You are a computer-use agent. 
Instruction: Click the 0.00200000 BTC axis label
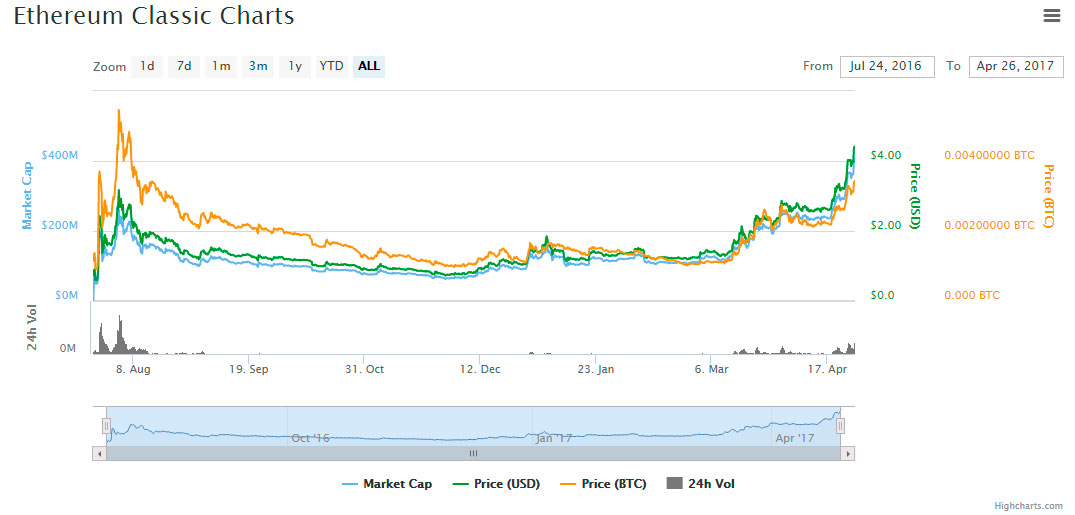point(989,225)
